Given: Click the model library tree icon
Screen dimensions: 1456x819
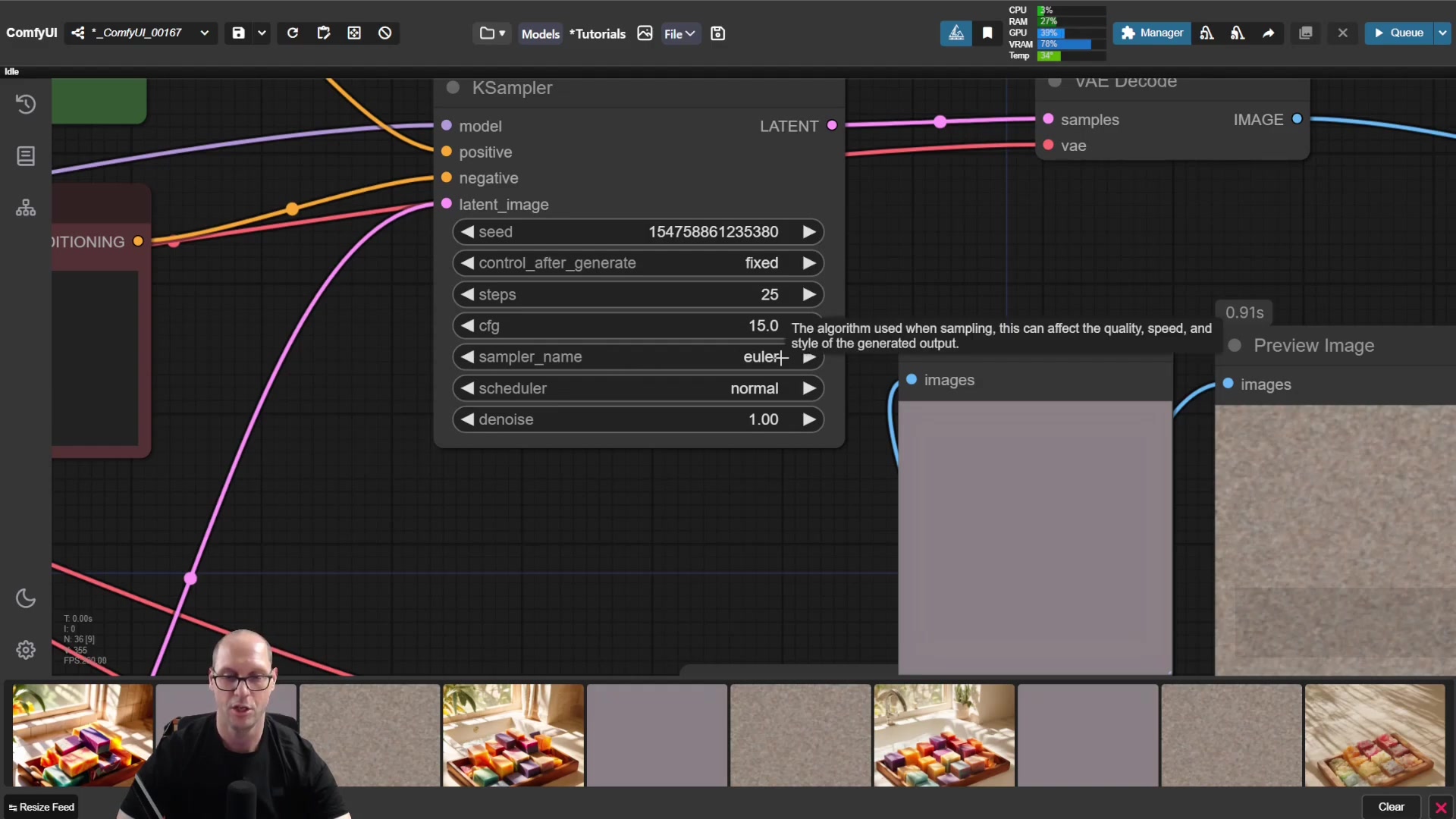Looking at the screenshot, I should point(26,208).
